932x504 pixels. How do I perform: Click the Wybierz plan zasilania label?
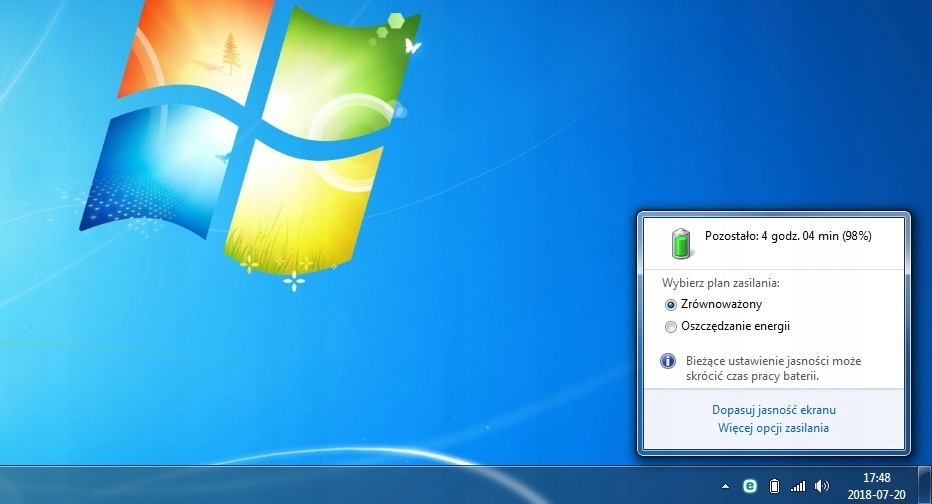(x=720, y=283)
